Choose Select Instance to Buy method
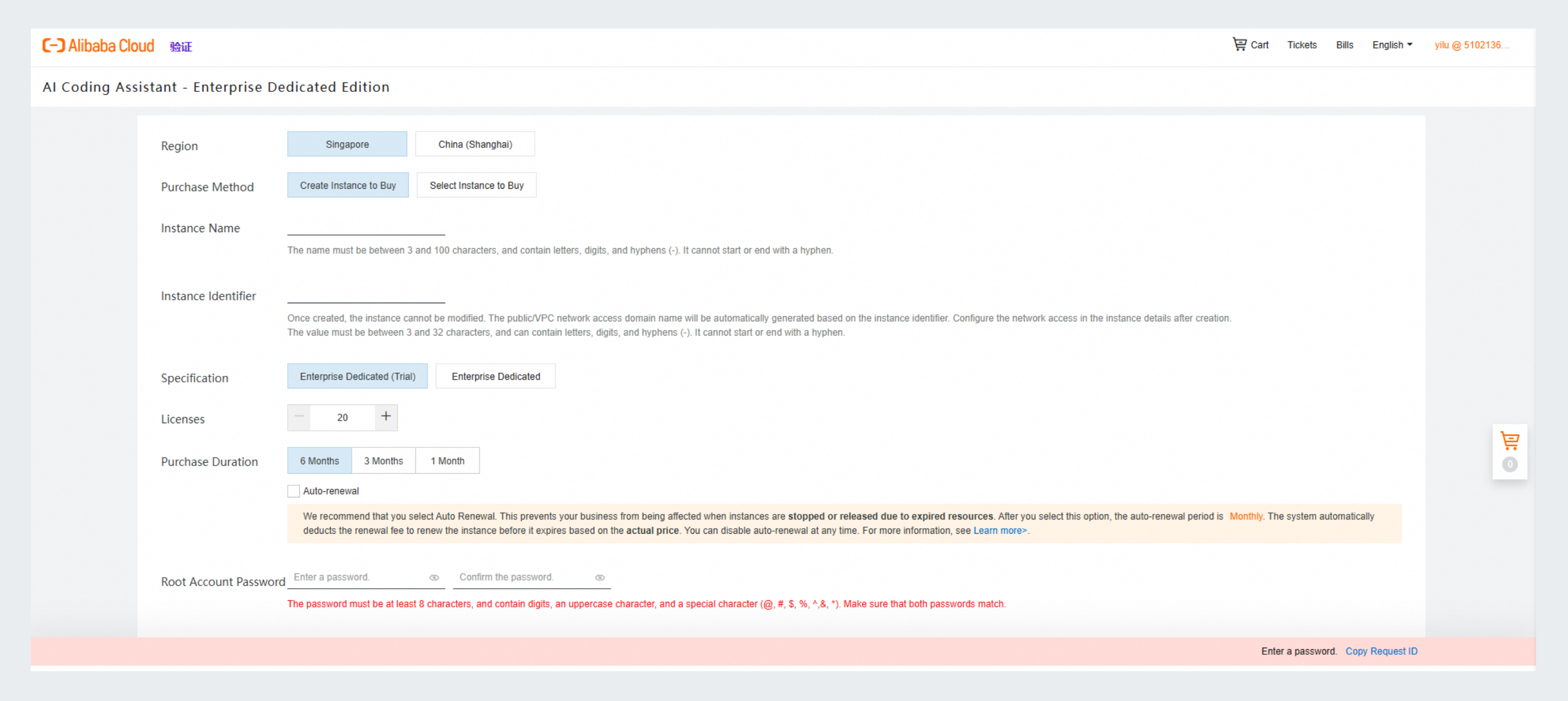 (x=476, y=185)
